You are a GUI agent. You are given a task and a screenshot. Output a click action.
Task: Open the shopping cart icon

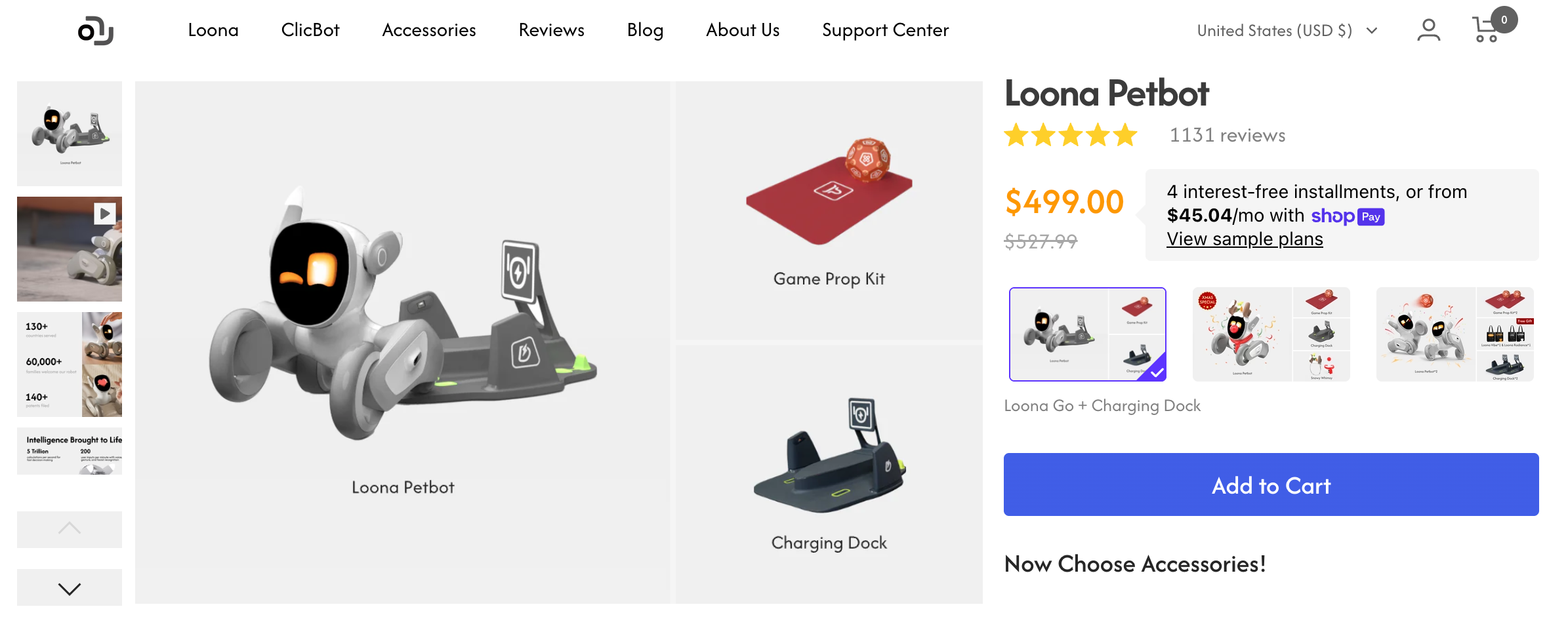[1487, 30]
